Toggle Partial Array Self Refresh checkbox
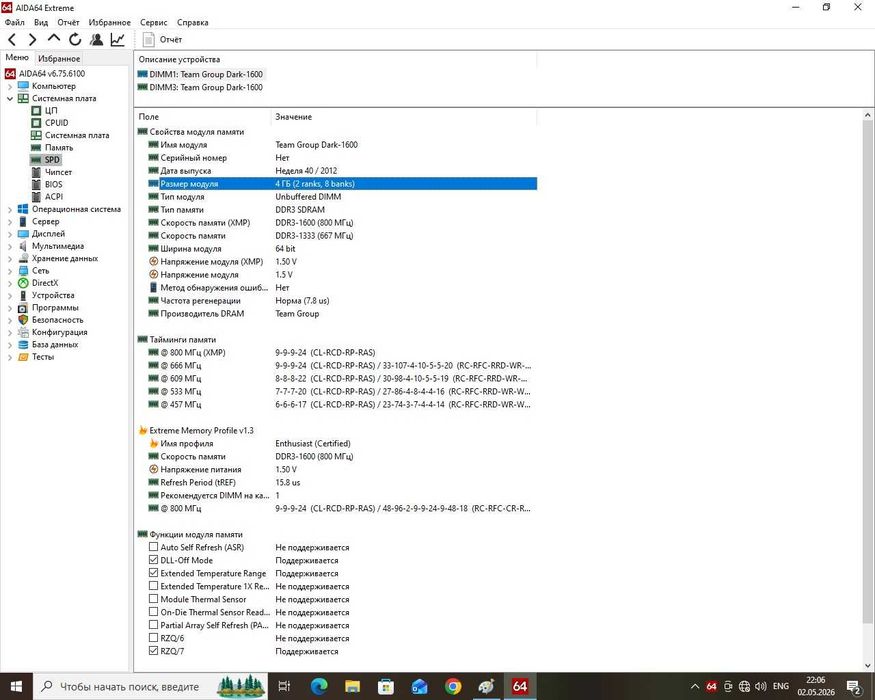 (153, 625)
